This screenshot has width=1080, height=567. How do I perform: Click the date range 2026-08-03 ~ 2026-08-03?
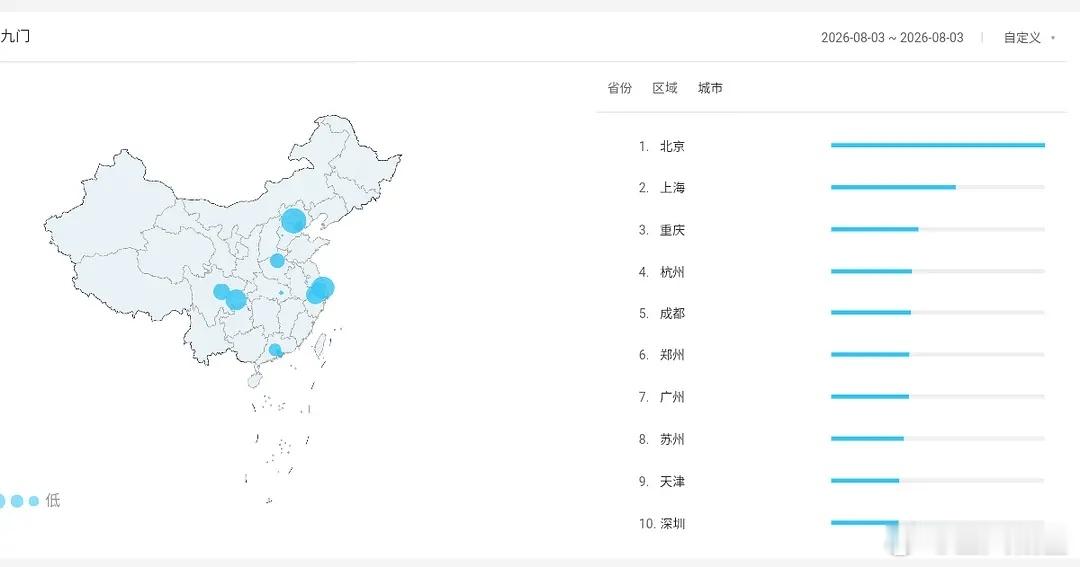point(892,38)
